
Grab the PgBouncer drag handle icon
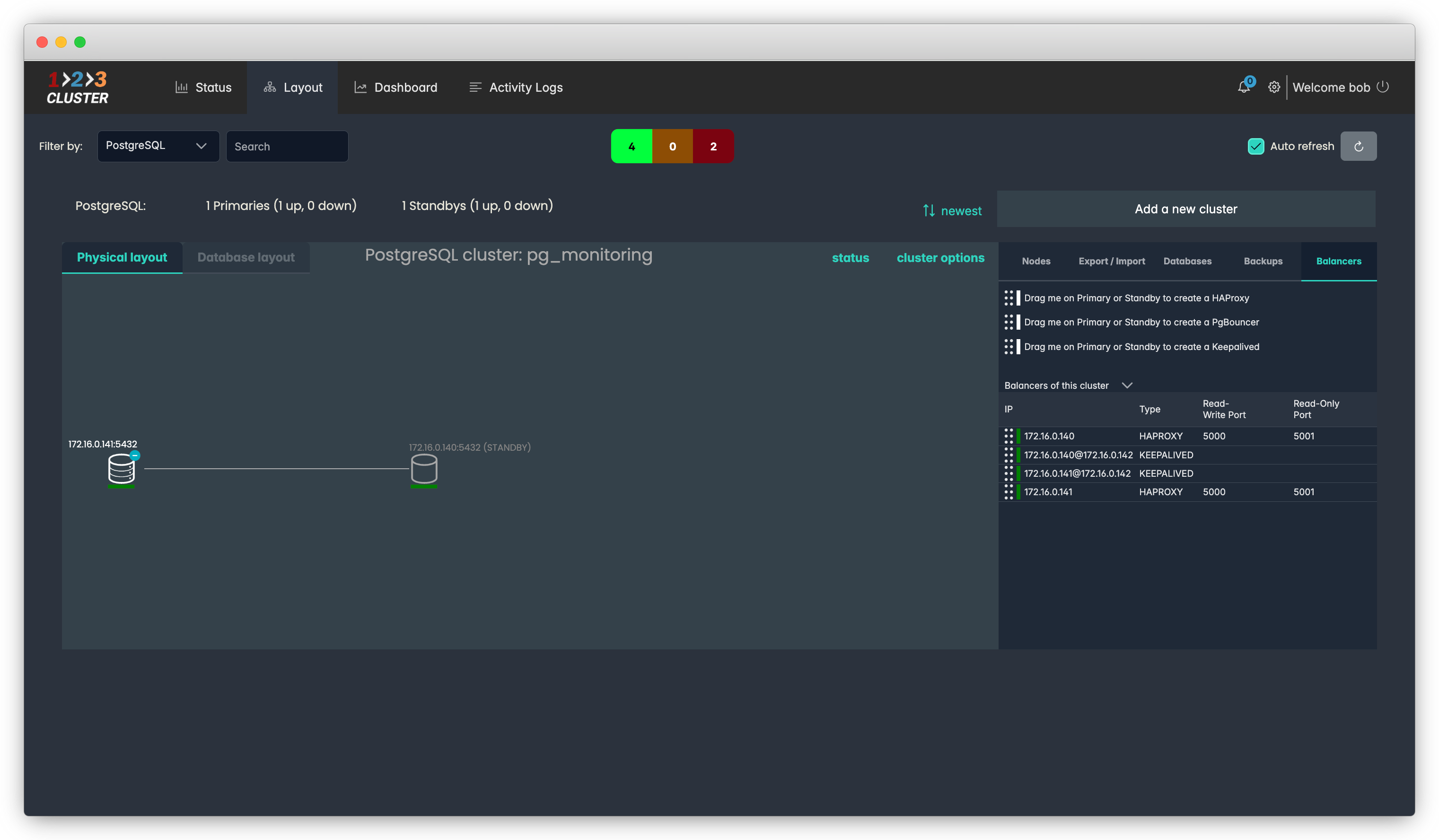1009,322
